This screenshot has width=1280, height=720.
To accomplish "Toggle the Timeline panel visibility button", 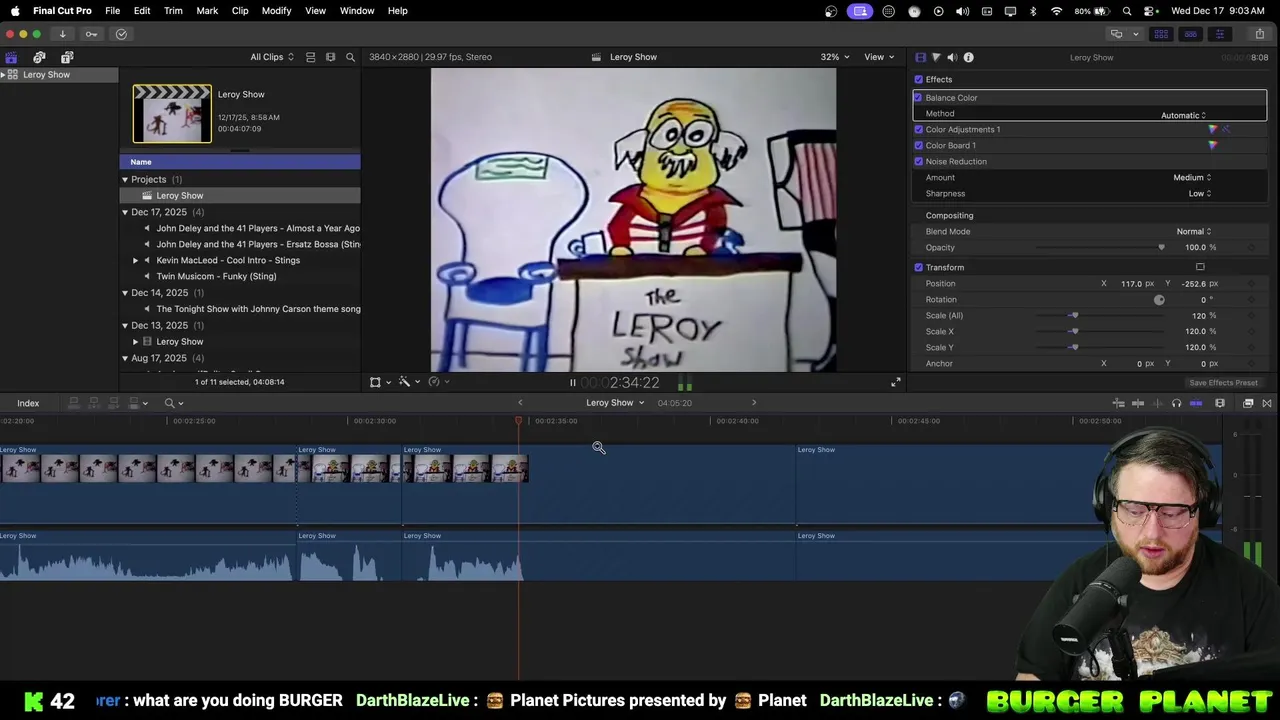I will pos(1190,34).
